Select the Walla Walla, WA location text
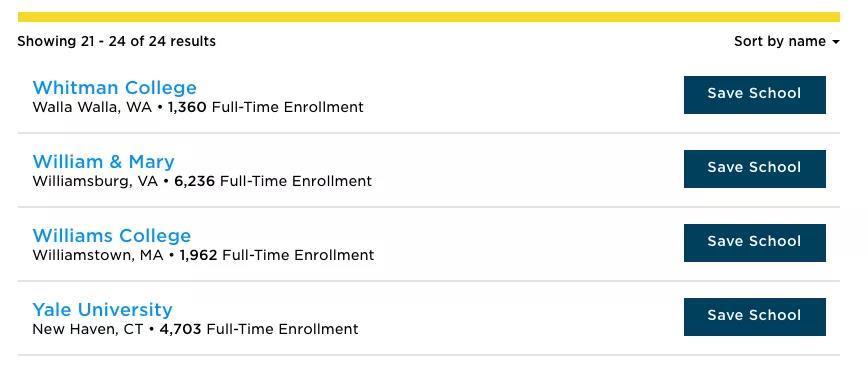This screenshot has width=868, height=374. click(92, 107)
